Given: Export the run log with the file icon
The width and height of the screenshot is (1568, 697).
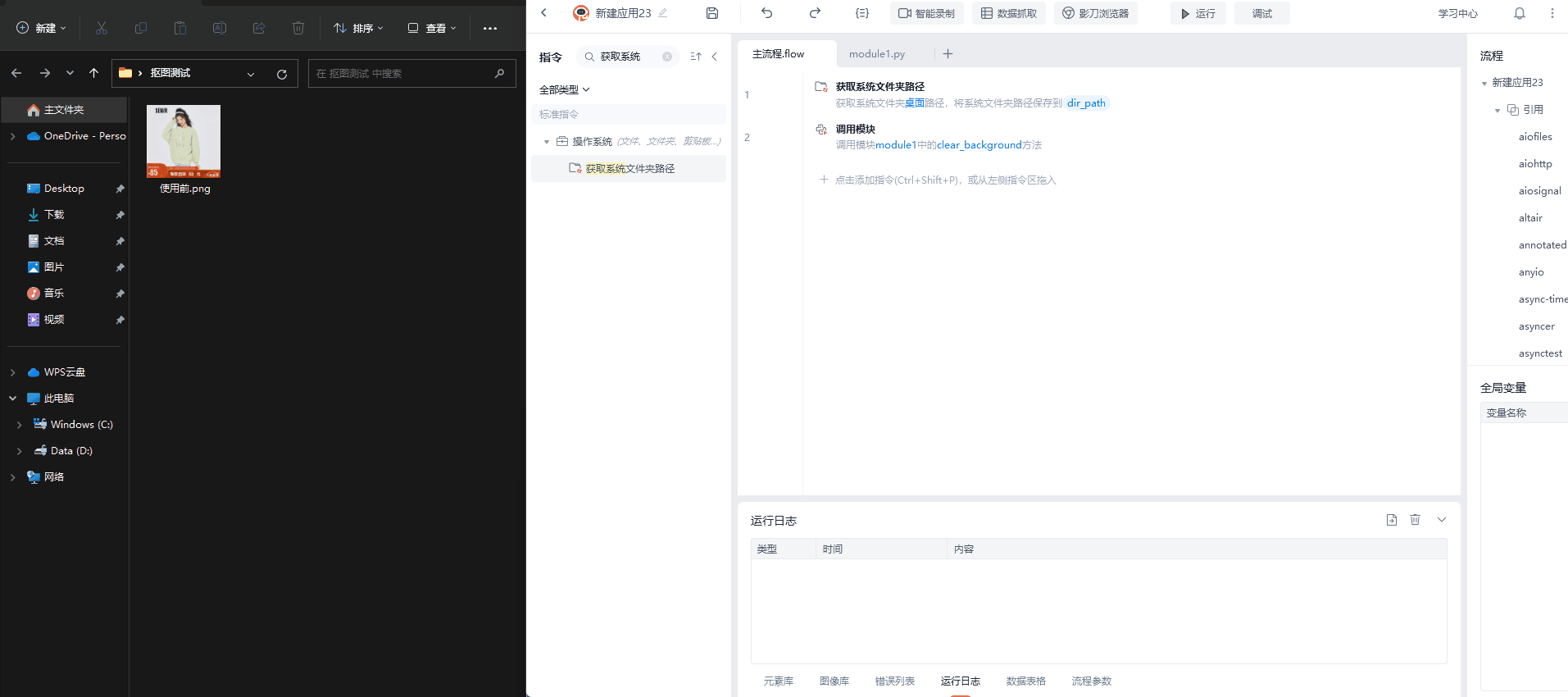Looking at the screenshot, I should [1392, 520].
